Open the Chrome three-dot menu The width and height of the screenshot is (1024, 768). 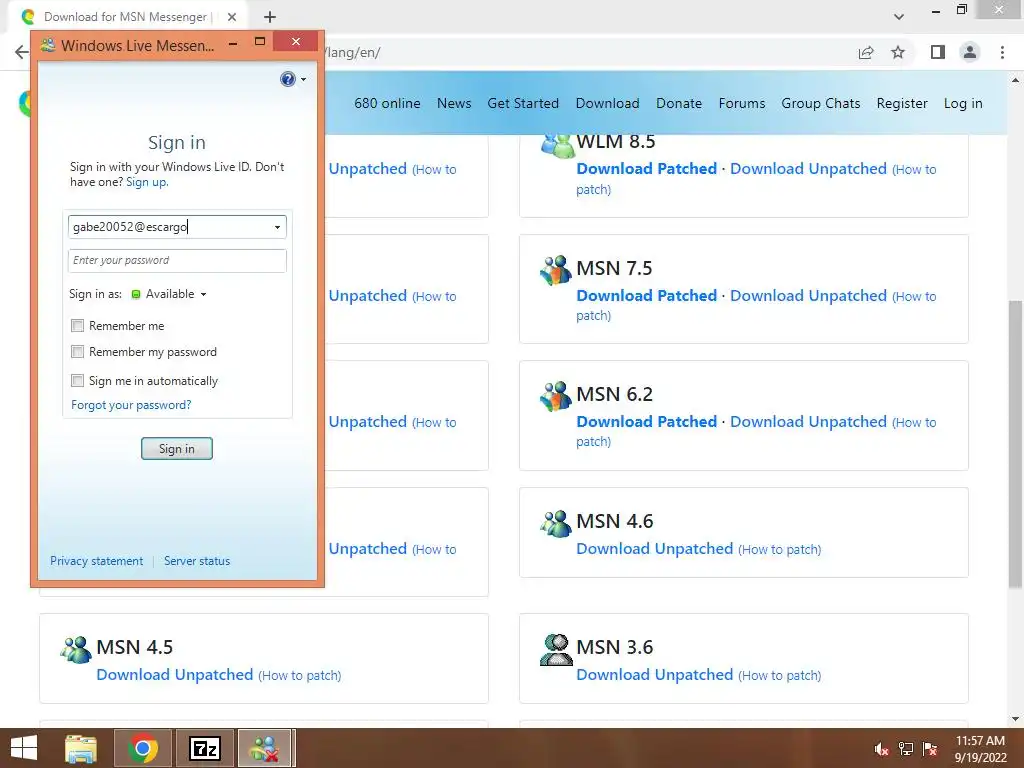[x=1002, y=52]
